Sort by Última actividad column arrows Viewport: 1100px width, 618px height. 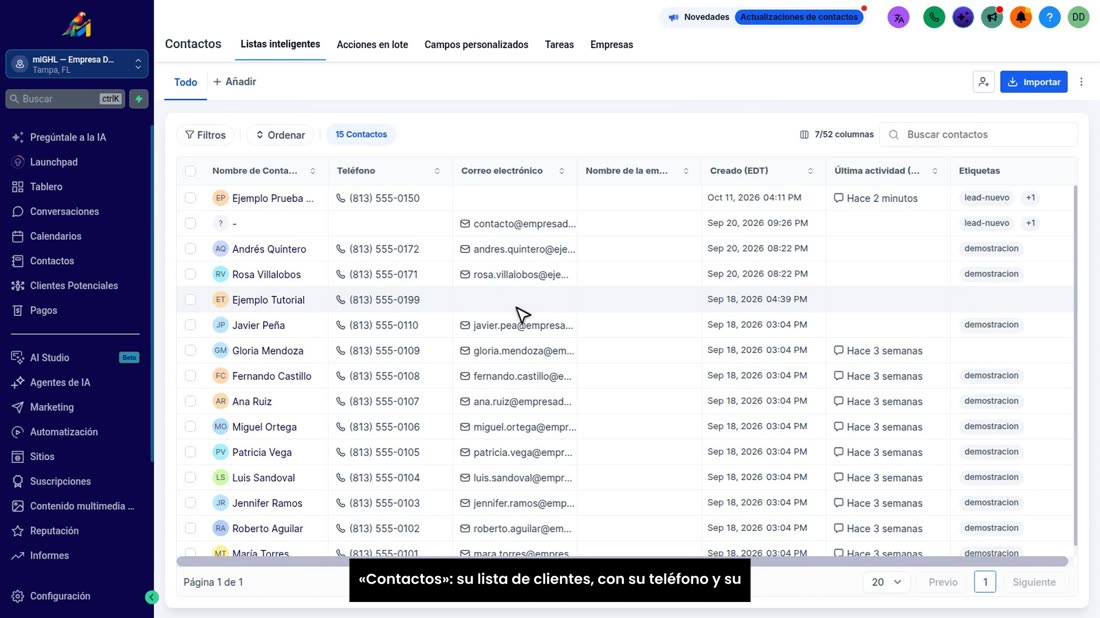point(934,171)
